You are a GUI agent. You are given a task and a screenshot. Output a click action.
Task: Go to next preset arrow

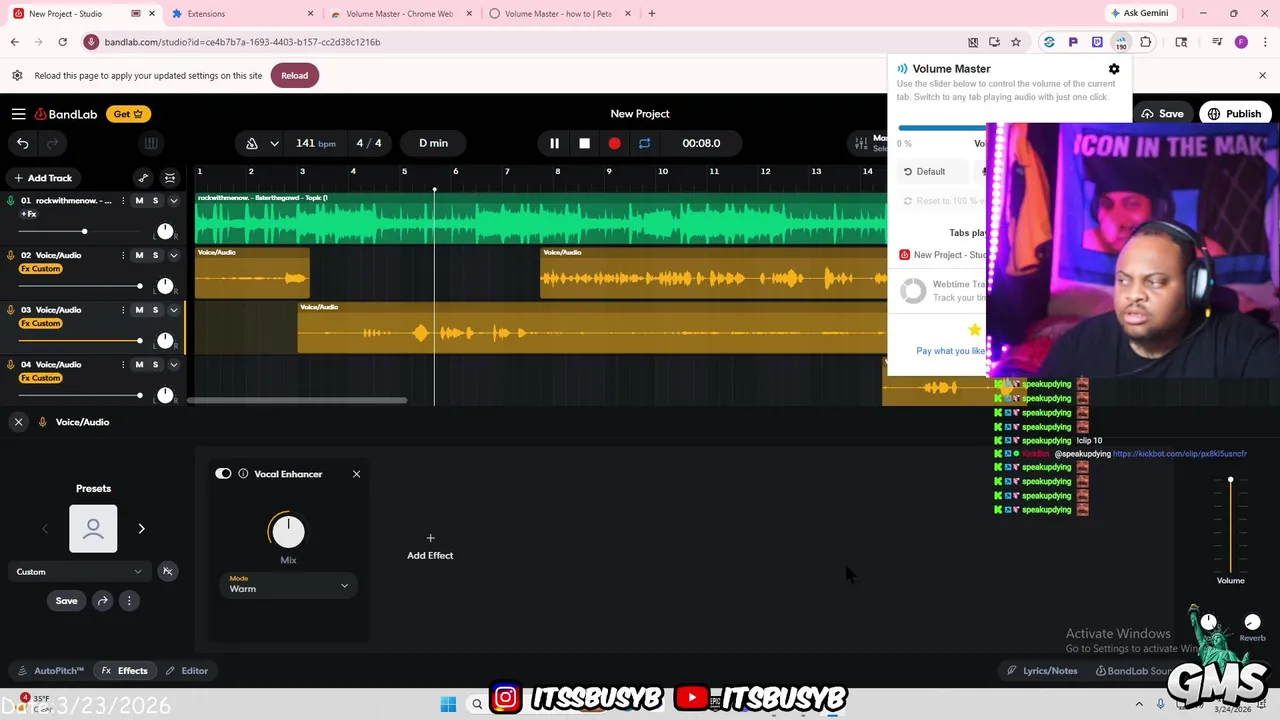141,529
